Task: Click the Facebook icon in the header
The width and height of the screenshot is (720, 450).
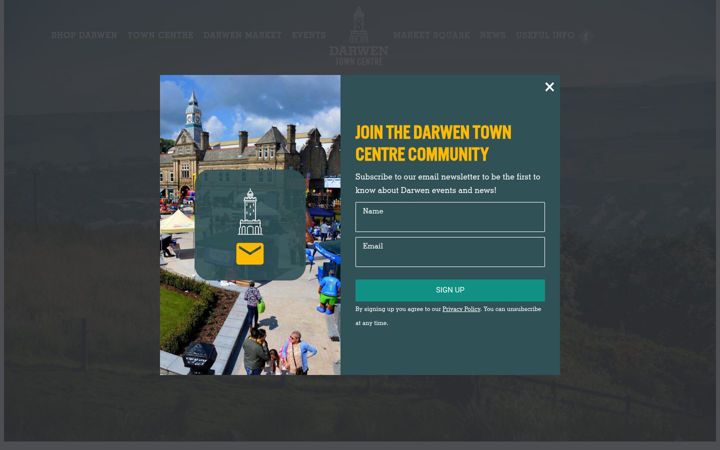Action: 585,36
